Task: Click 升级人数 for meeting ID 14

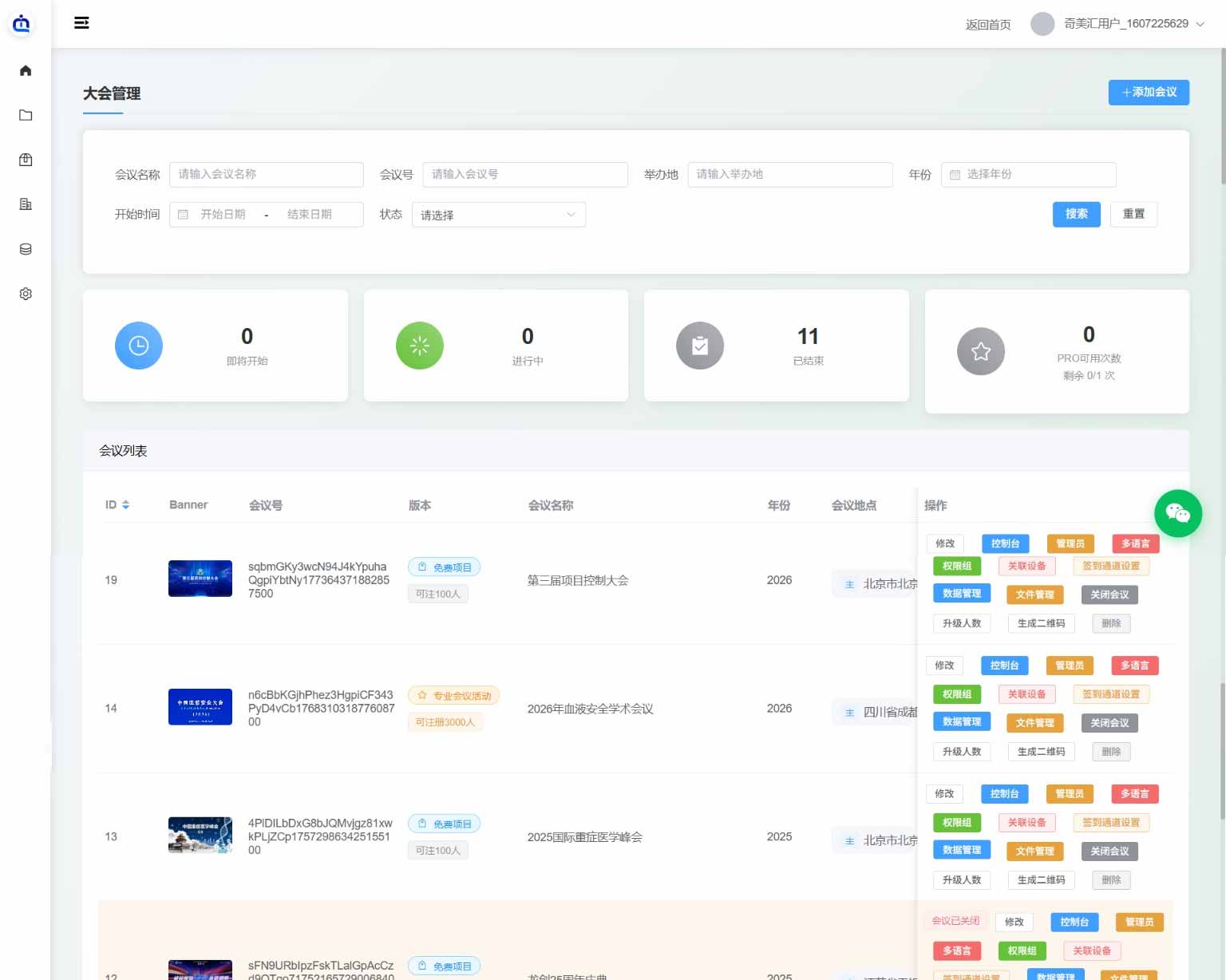Action: tap(962, 752)
